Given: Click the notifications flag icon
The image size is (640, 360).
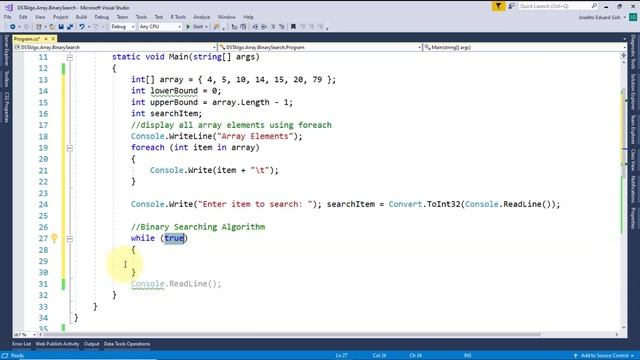Looking at the screenshot, I should (x=498, y=6).
